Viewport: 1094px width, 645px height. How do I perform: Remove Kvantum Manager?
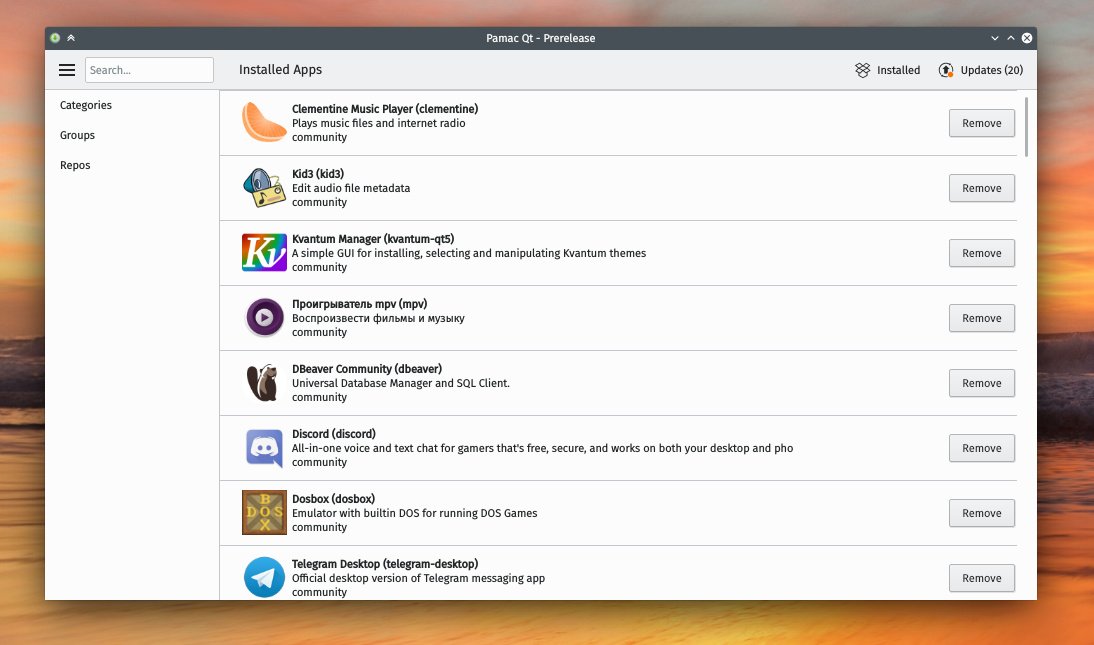click(x=982, y=253)
